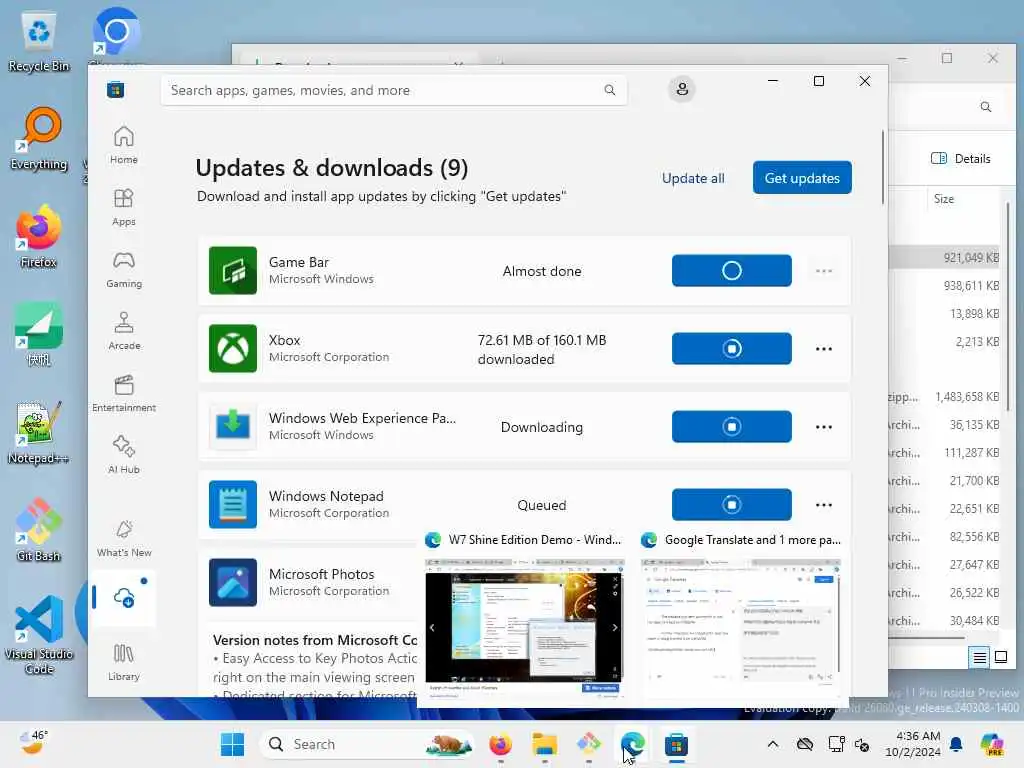Go to Gaming section in Store
Viewport: 1024px width, 768px height.
coord(123,269)
